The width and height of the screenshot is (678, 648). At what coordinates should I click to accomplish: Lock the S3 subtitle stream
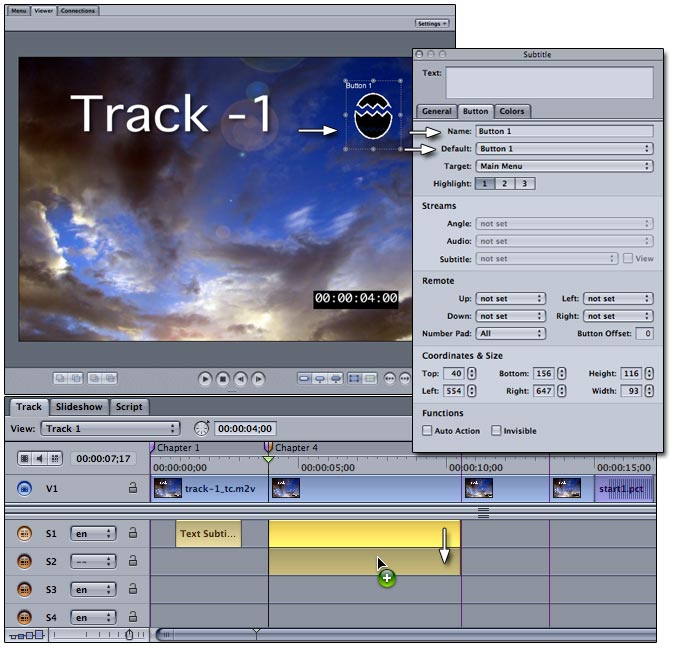click(x=133, y=588)
